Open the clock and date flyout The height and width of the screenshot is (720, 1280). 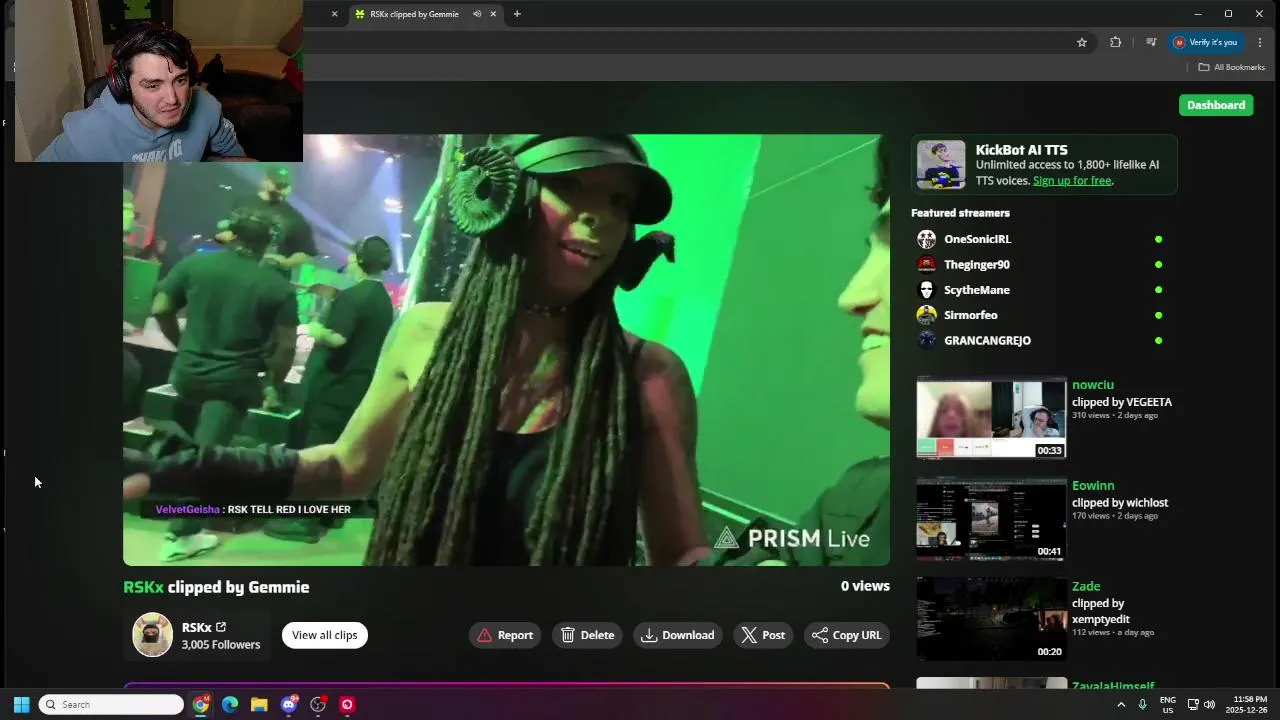point(1247,705)
